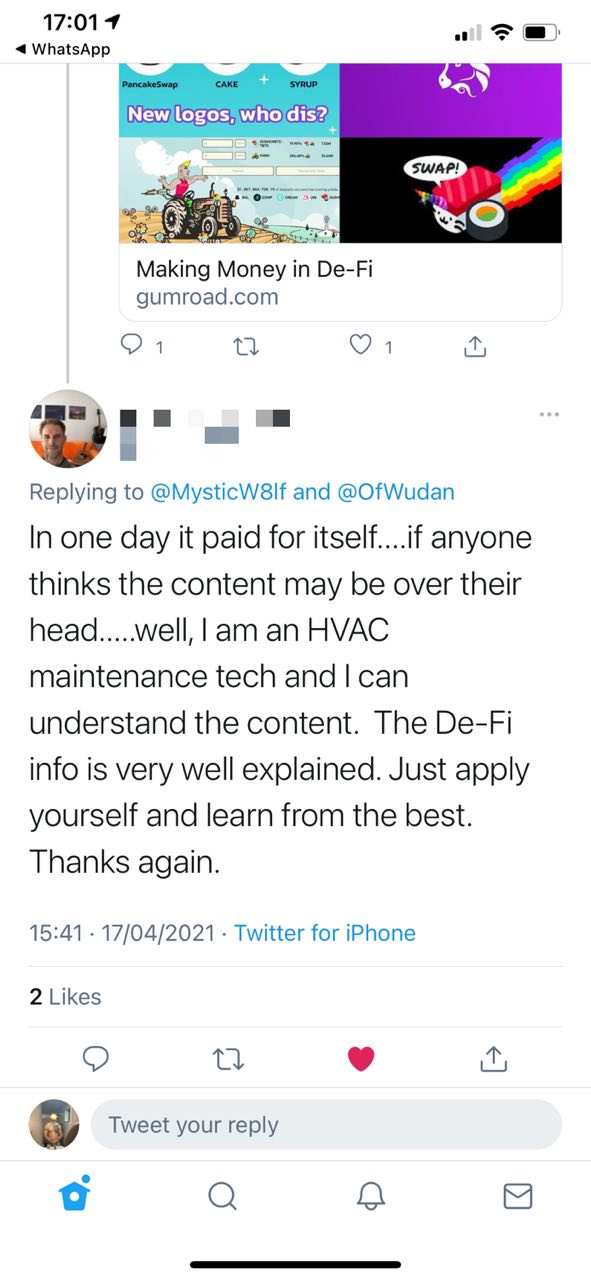Screen dimensions: 591x1280
Task: Open the @OfWudan profile mention
Action: click(394, 492)
